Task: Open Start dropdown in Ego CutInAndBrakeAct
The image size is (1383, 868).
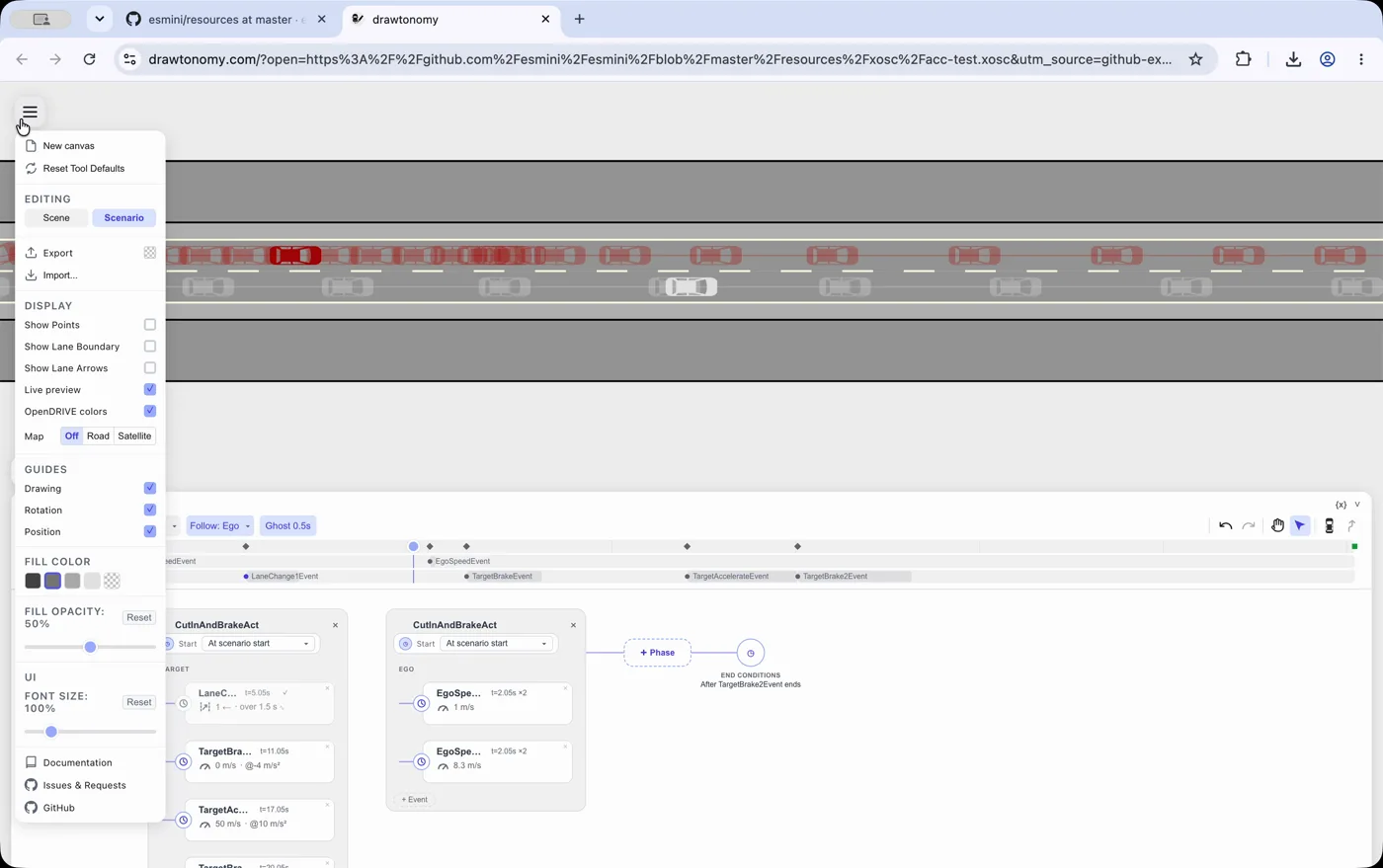Action: click(498, 644)
